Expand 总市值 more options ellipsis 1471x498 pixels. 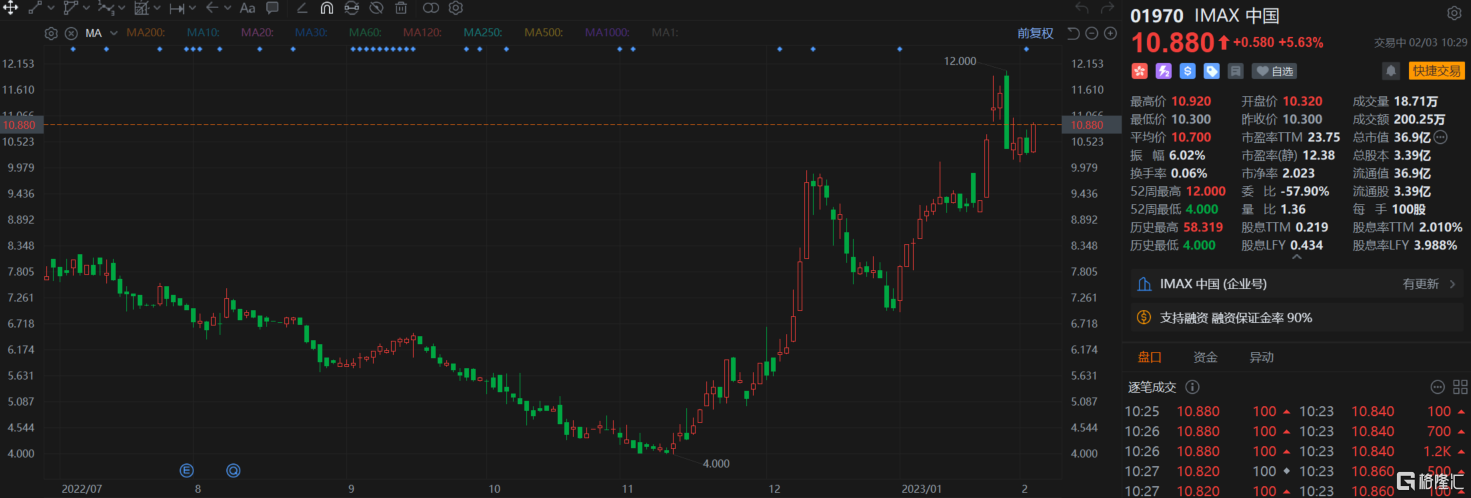coord(1441,136)
